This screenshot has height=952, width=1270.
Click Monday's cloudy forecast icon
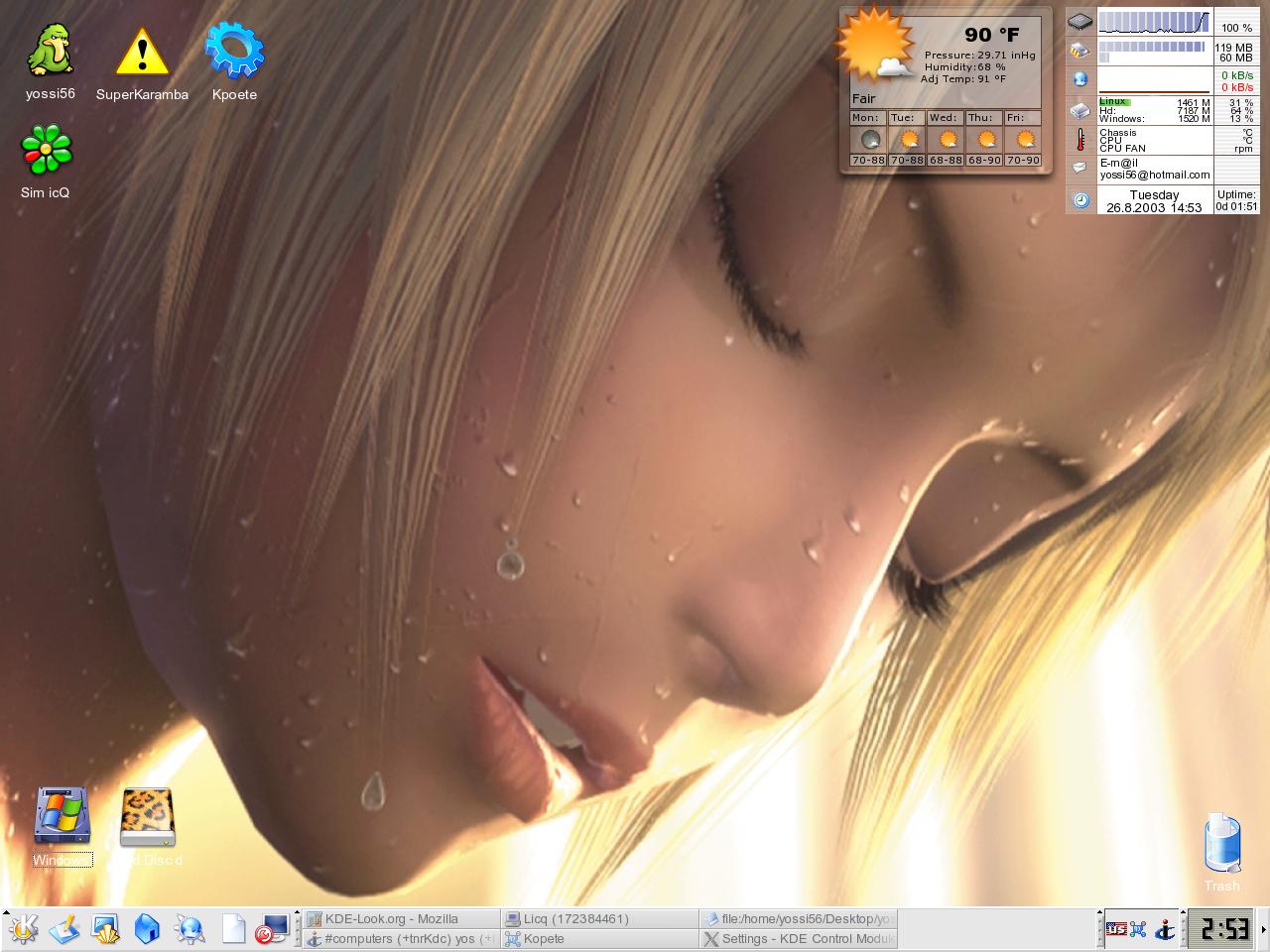click(869, 139)
